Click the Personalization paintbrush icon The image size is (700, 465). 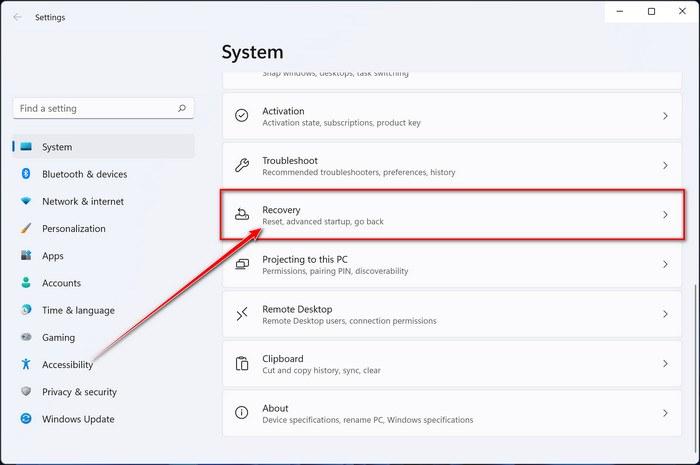click(26, 228)
